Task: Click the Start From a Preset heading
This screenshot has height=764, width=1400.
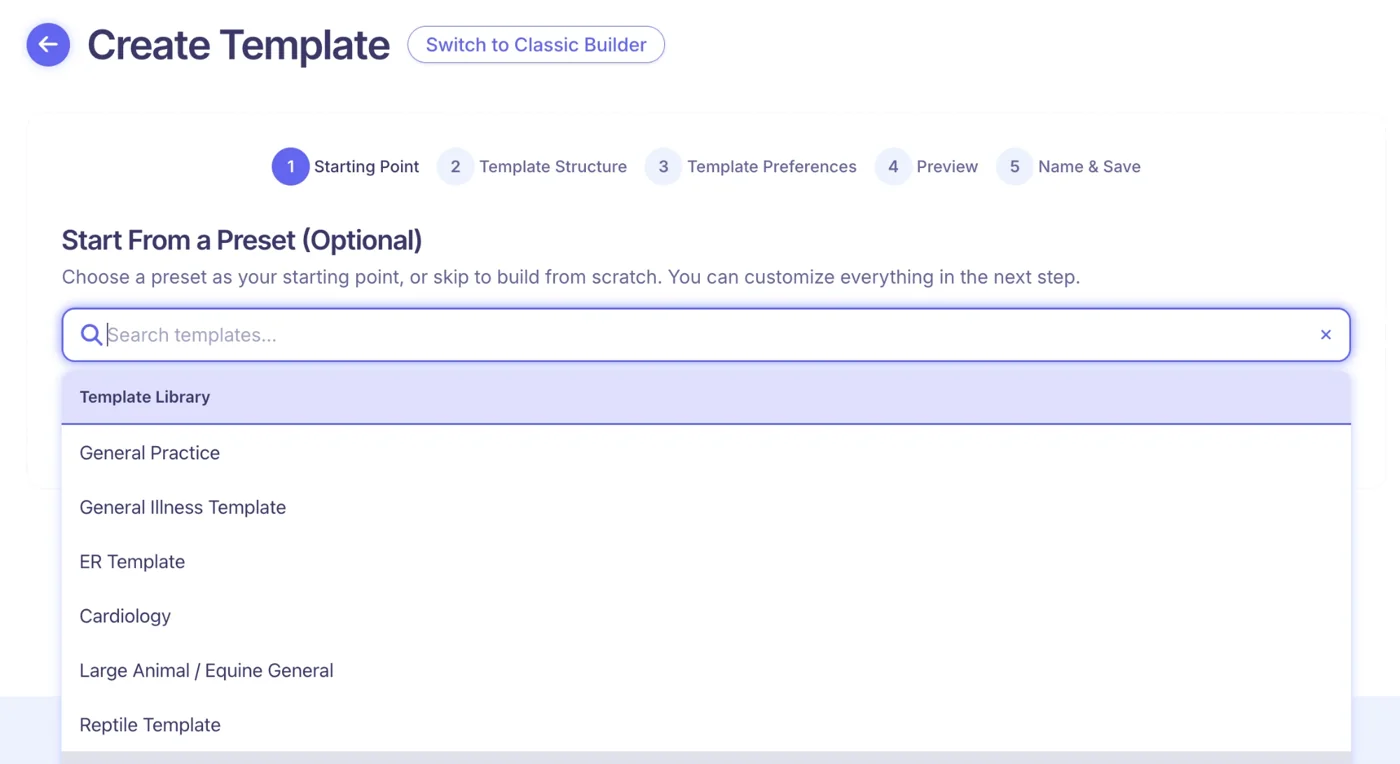Action: click(242, 240)
